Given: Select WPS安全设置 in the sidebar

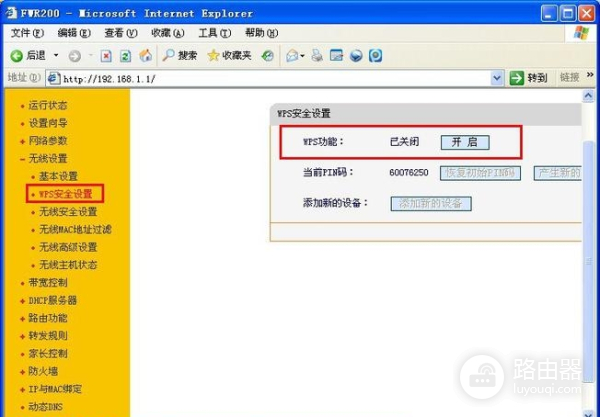Looking at the screenshot, I should click(x=66, y=194).
